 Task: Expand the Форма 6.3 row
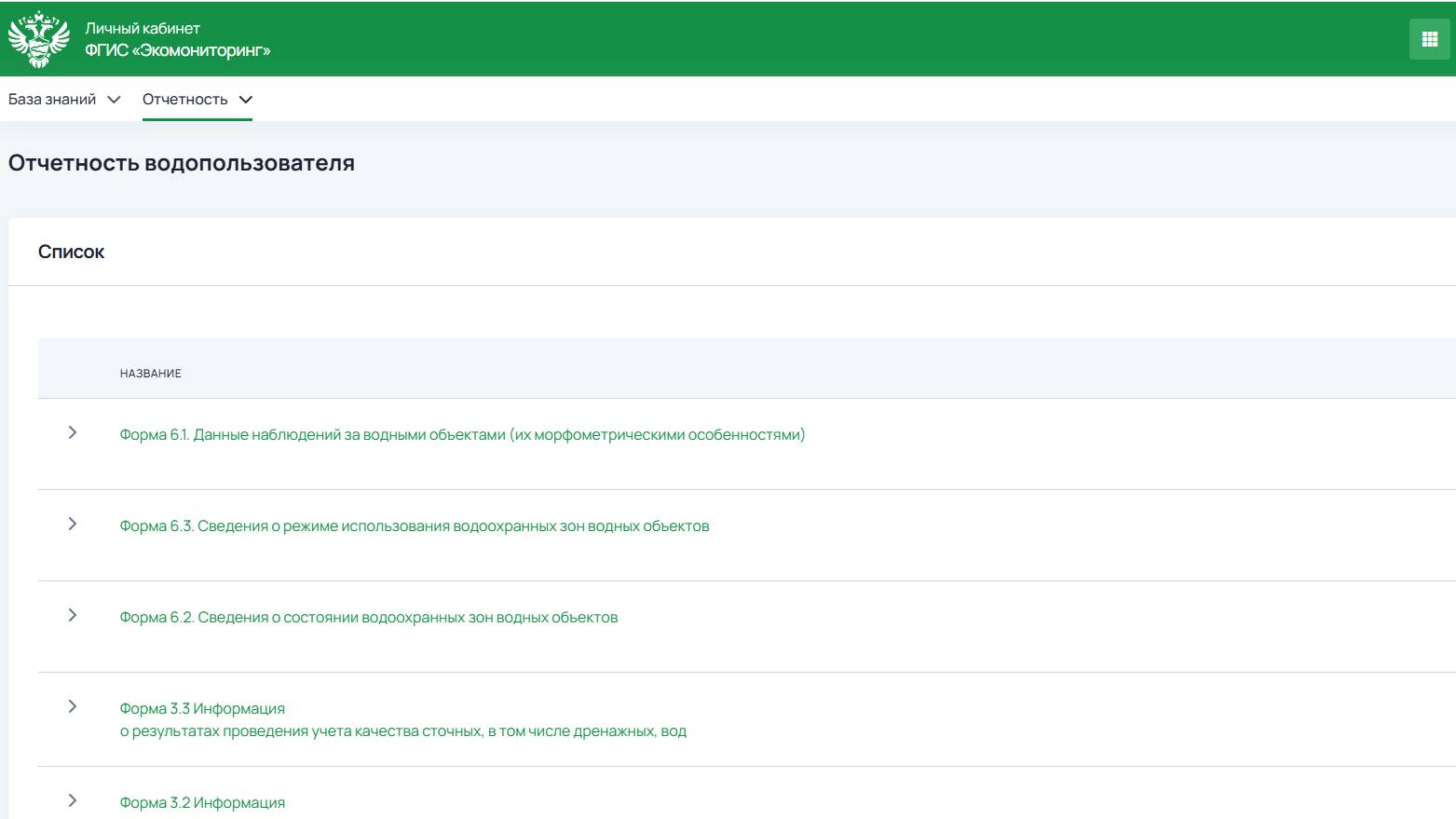tap(73, 524)
